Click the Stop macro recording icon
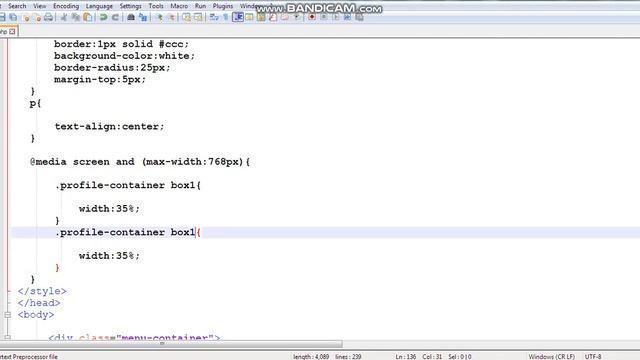 click(x=324, y=17)
